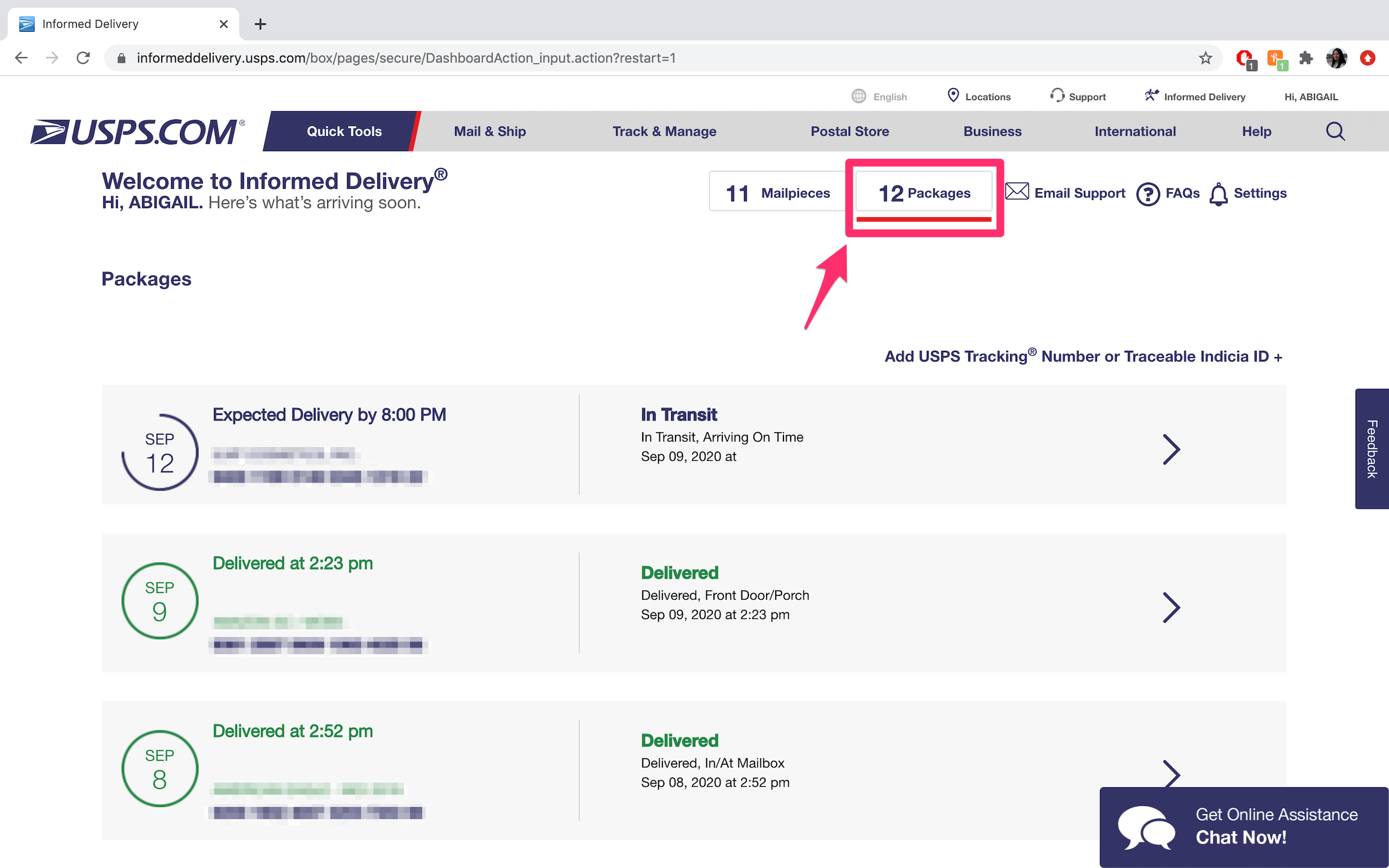This screenshot has height=868, width=1389.
Task: Open FAQs question mark icon
Action: tap(1148, 194)
